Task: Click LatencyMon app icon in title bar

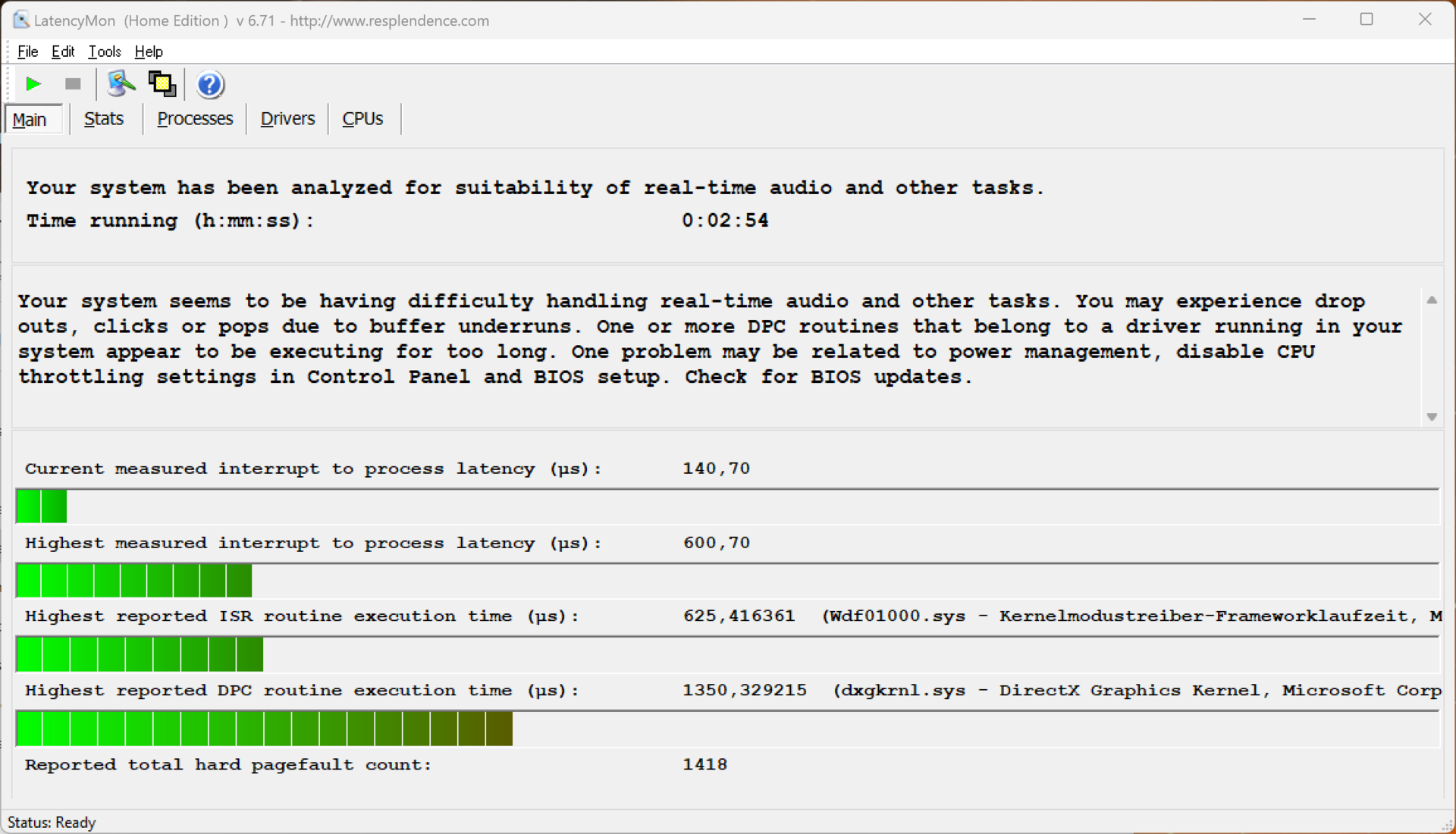Action: [20, 20]
